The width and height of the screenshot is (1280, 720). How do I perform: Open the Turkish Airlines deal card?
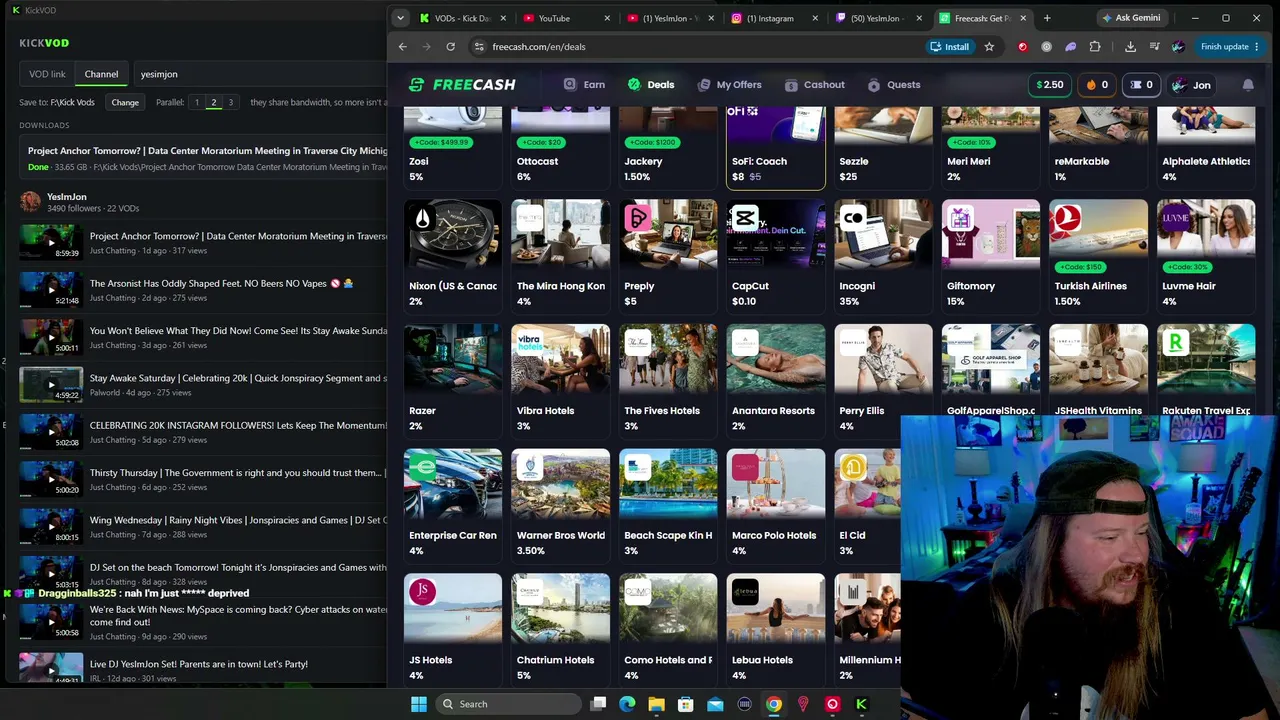tap(1098, 255)
